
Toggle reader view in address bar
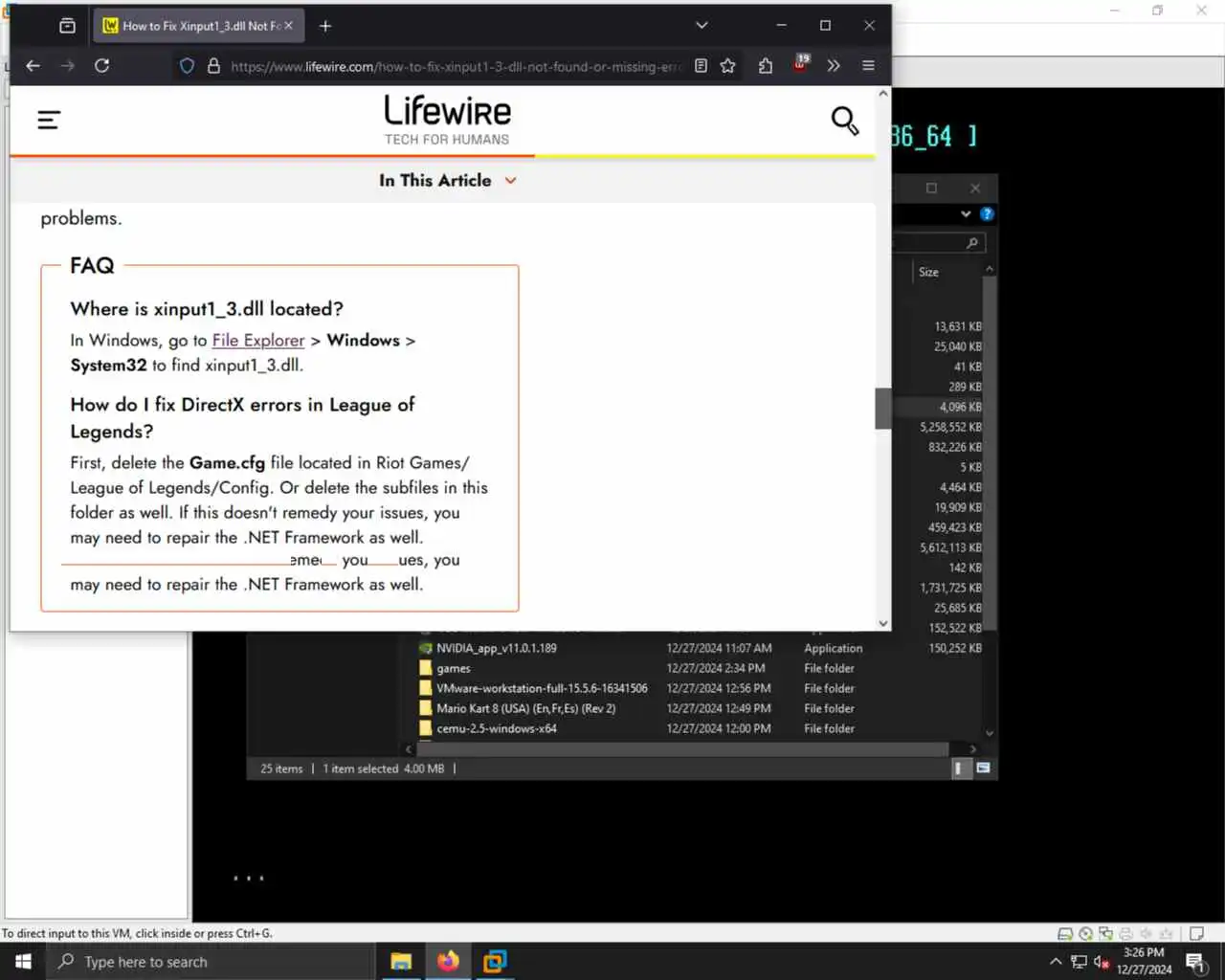(x=701, y=66)
